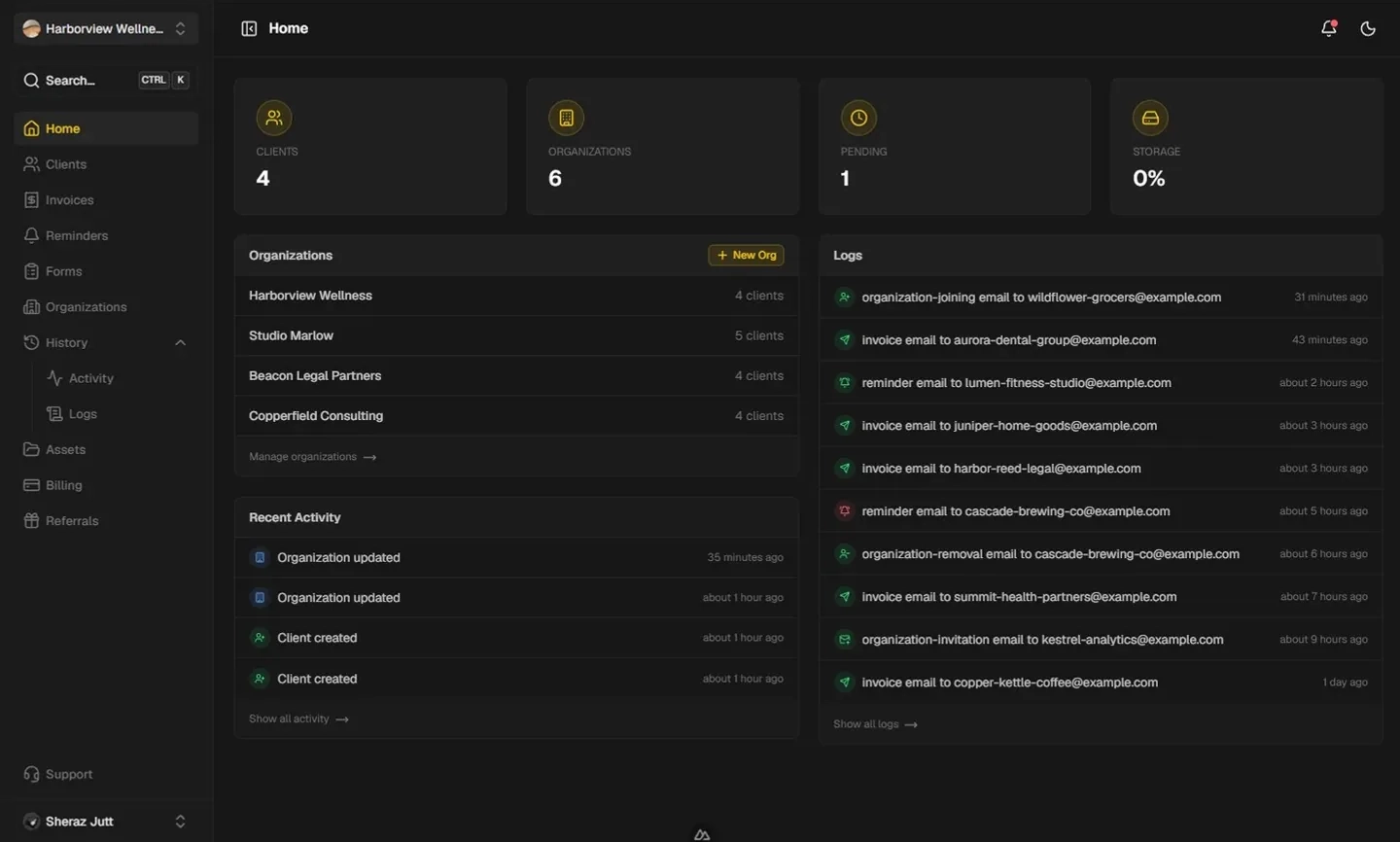This screenshot has height=842, width=1400.
Task: Open the 35 minutes ago Organization updated entry
Action: click(516, 557)
